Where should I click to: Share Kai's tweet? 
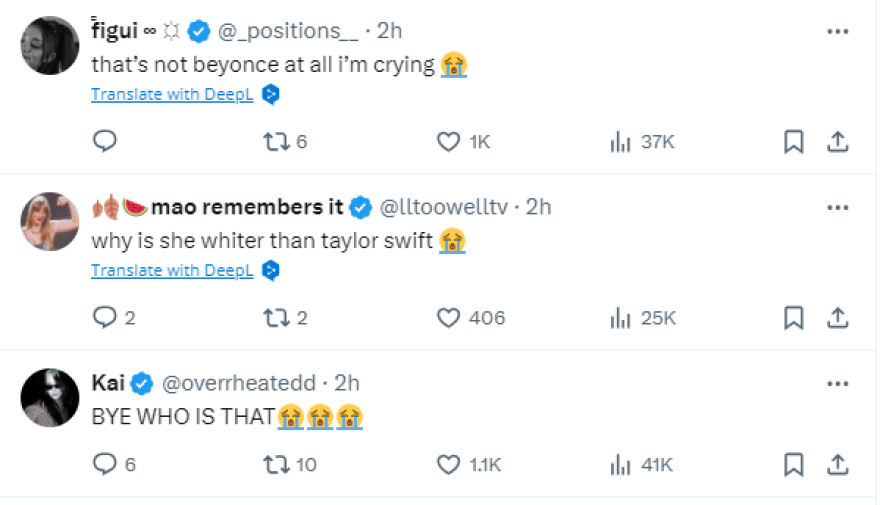[838, 464]
